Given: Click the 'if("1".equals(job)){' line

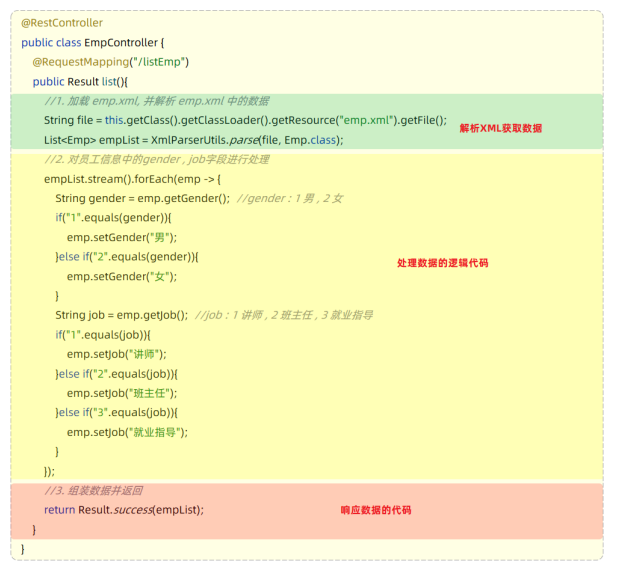Looking at the screenshot, I should (x=103, y=335).
